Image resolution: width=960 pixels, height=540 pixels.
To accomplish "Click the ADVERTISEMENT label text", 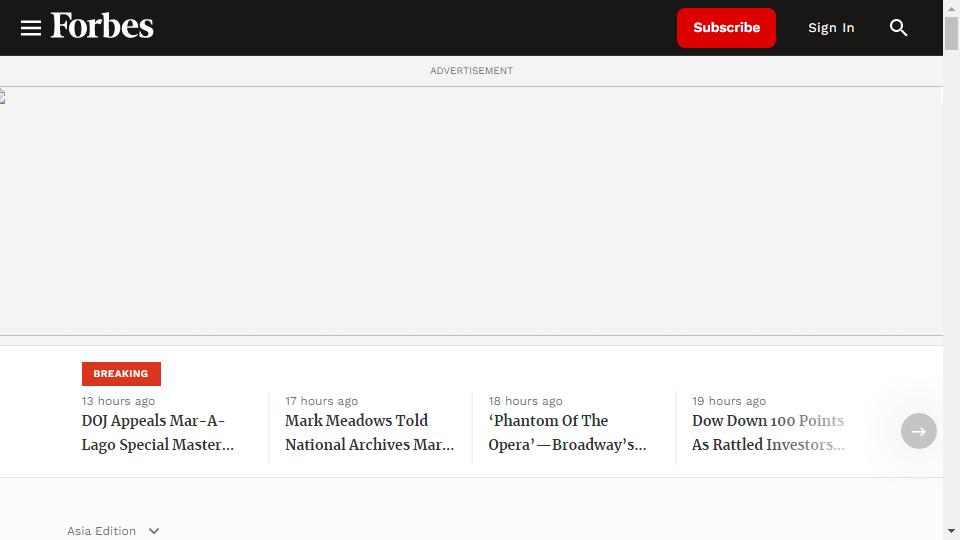I will (x=471, y=70).
